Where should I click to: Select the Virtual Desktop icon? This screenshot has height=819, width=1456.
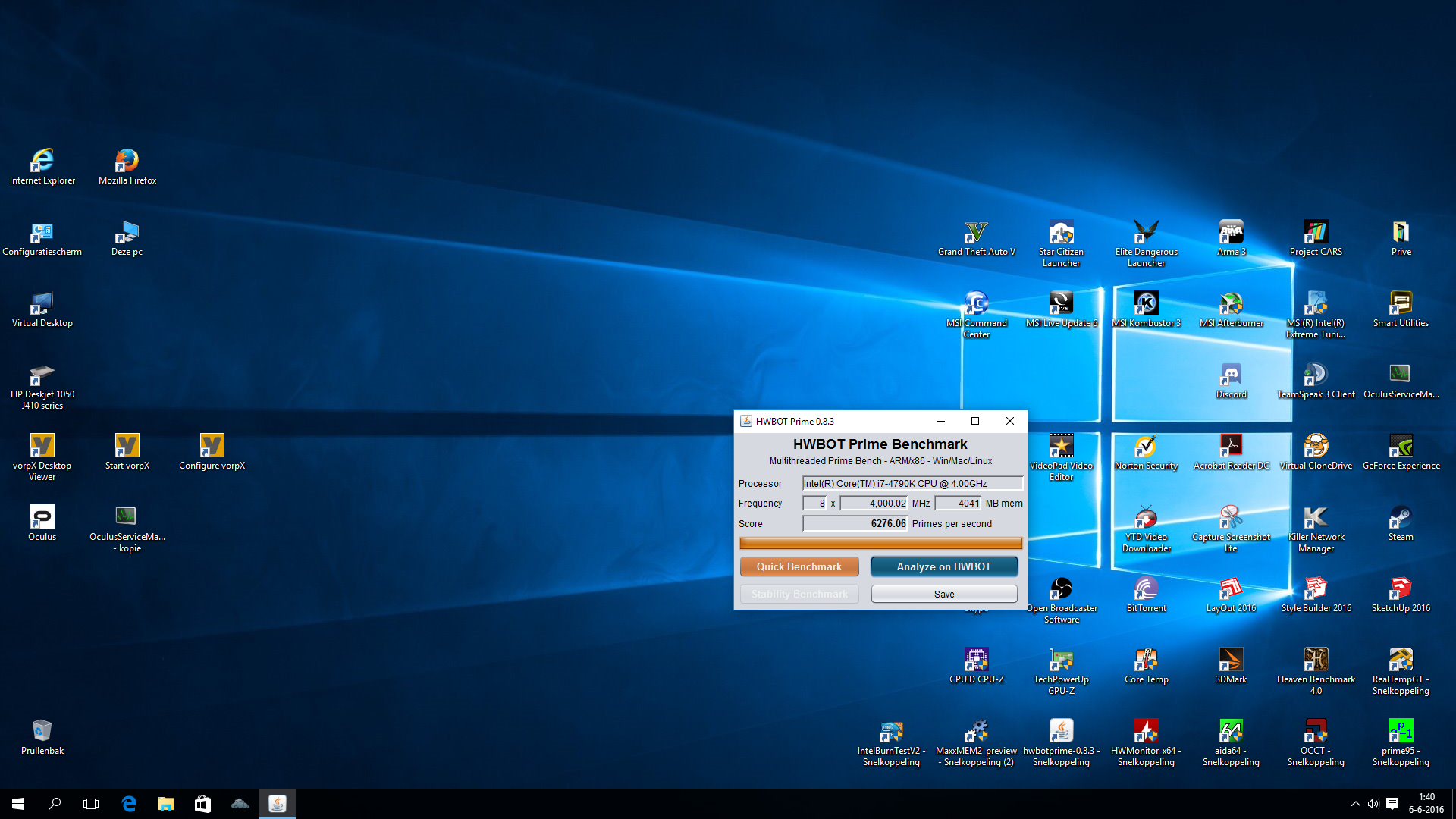(42, 309)
